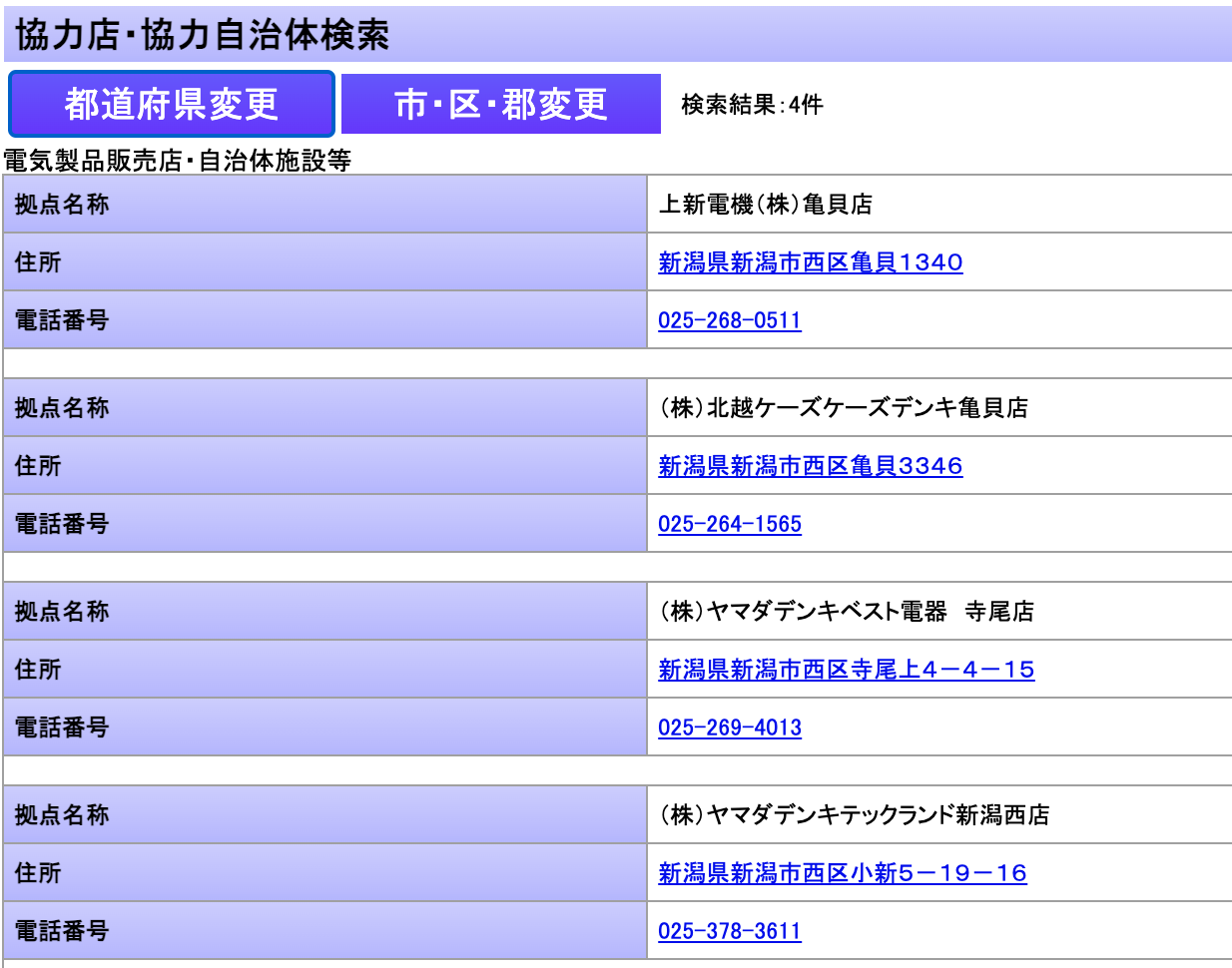Click the 検索結果:4件 result count text

tap(752, 105)
